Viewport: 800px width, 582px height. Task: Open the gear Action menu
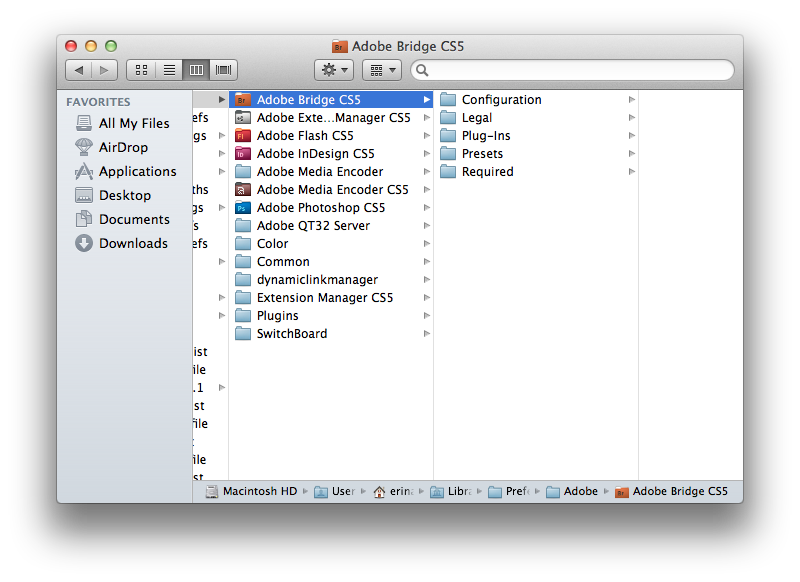pos(334,70)
